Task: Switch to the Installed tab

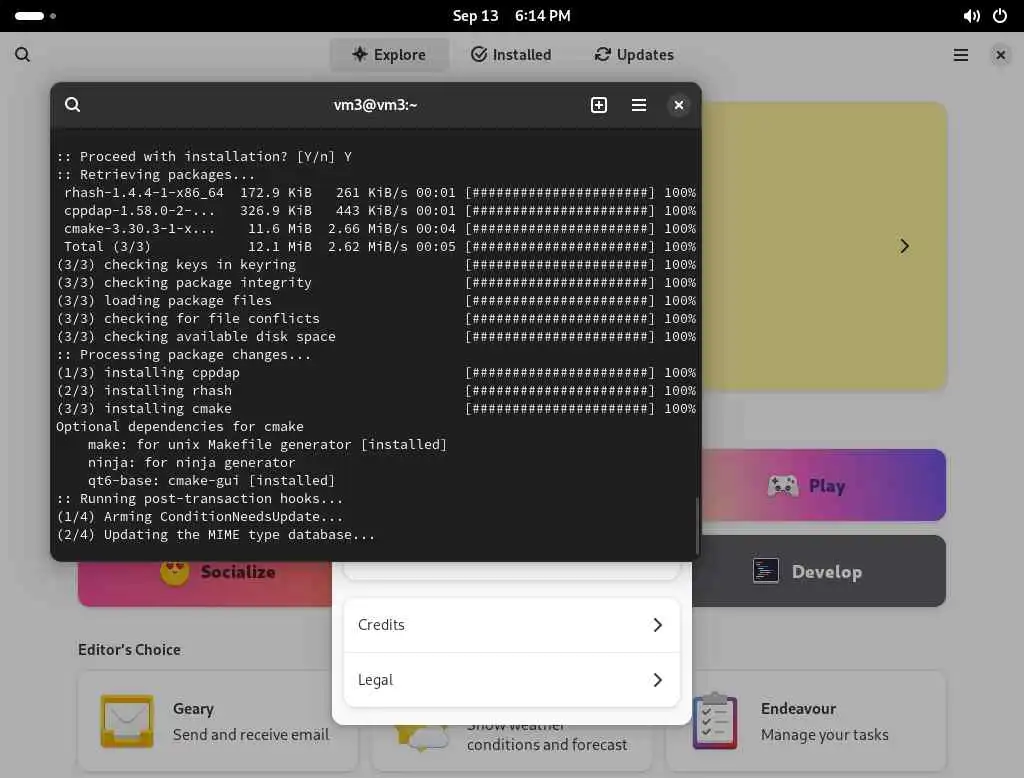Action: (511, 54)
